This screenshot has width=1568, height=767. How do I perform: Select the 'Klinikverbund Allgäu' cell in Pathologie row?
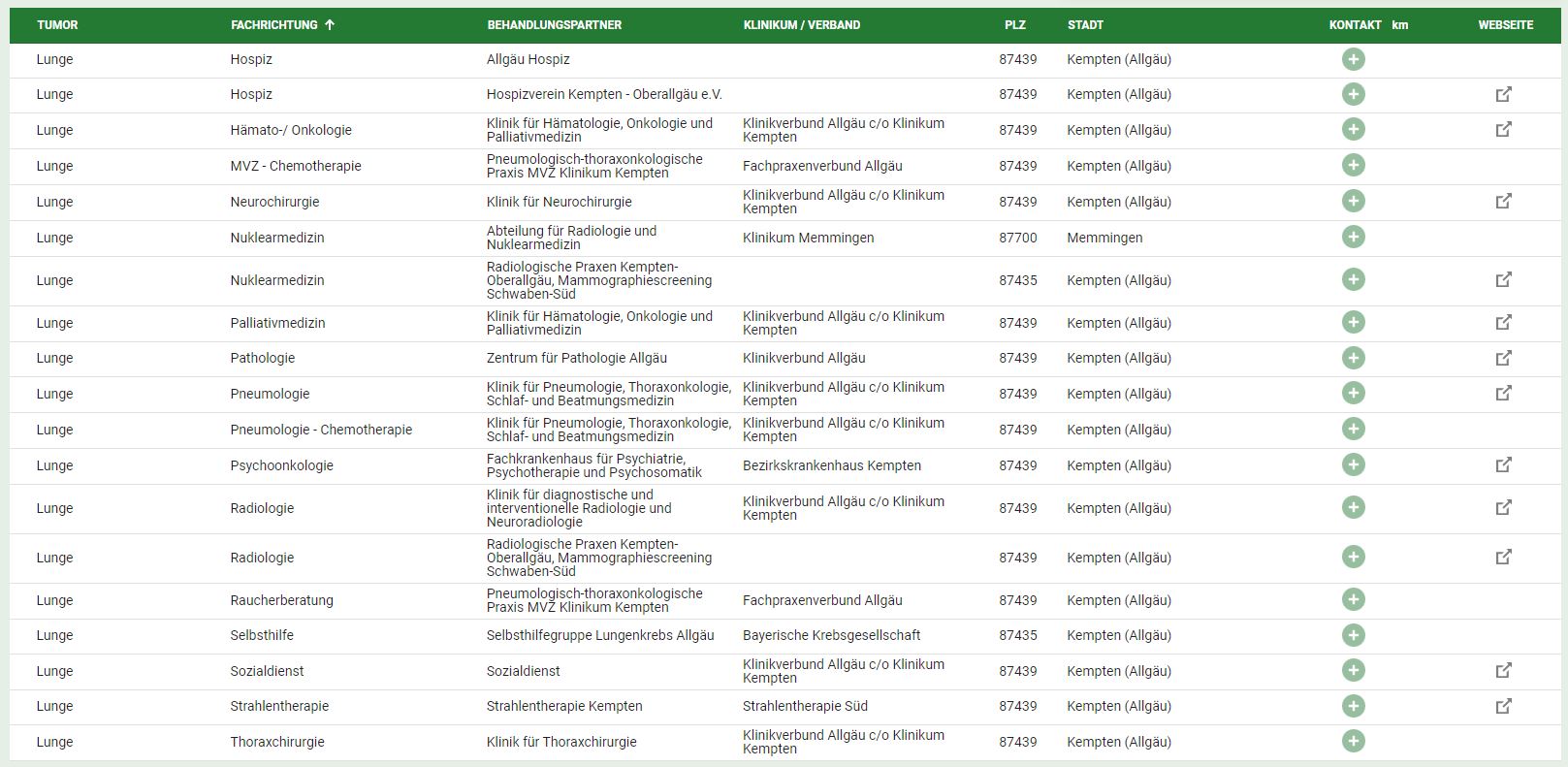tap(803, 358)
